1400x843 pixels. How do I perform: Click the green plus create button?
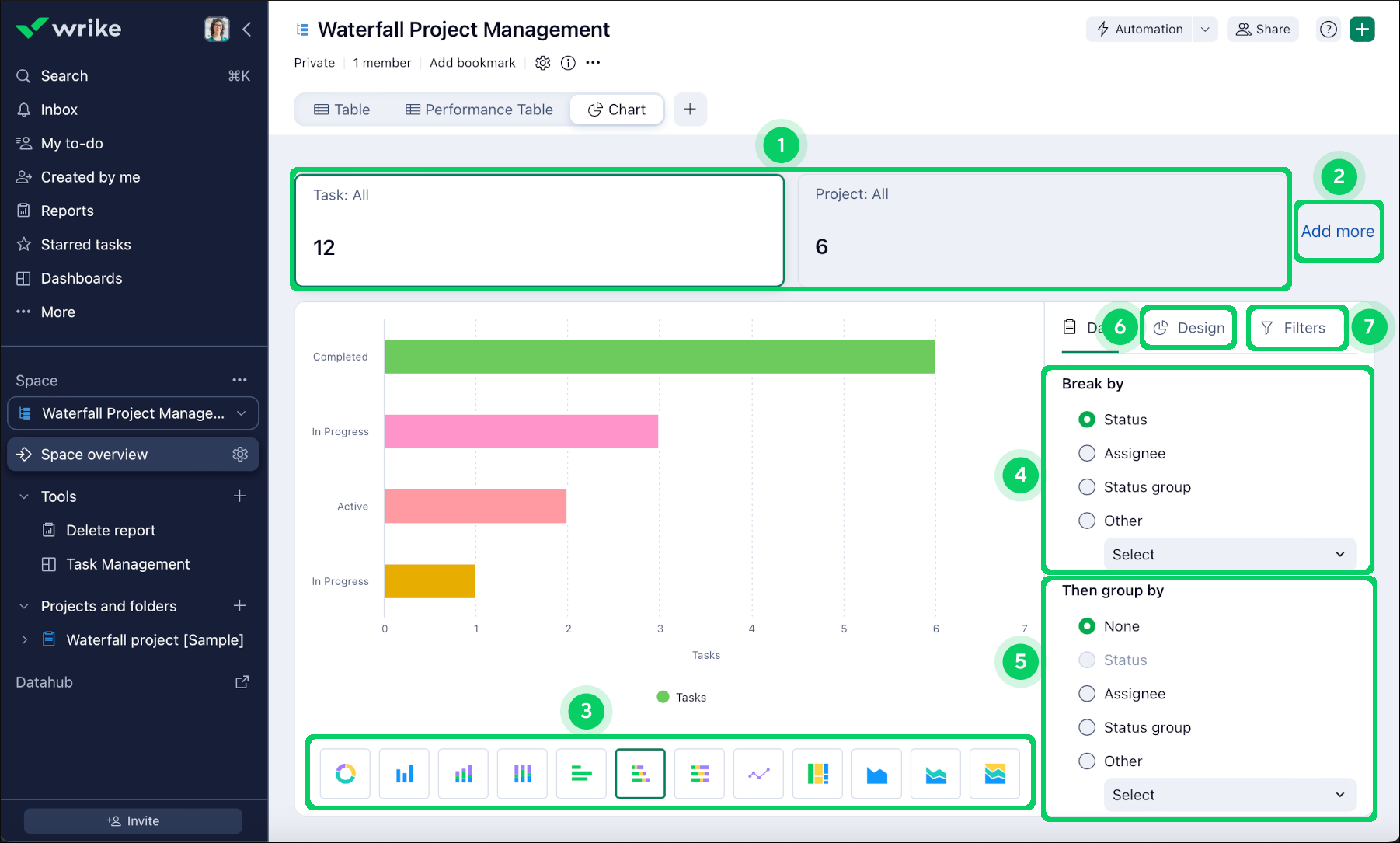[1363, 30]
